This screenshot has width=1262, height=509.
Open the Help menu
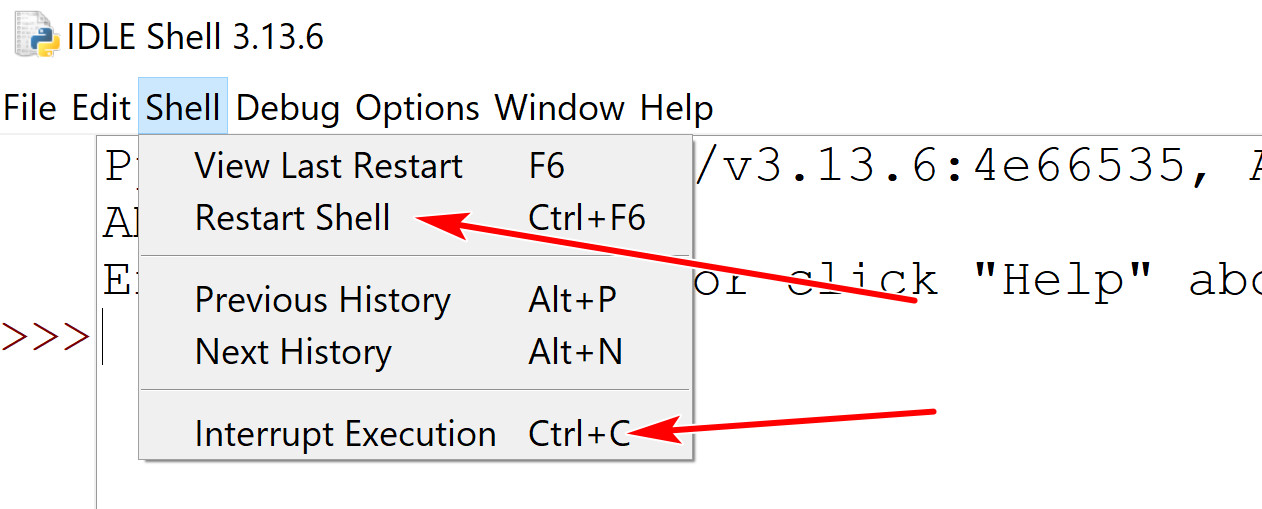point(676,107)
